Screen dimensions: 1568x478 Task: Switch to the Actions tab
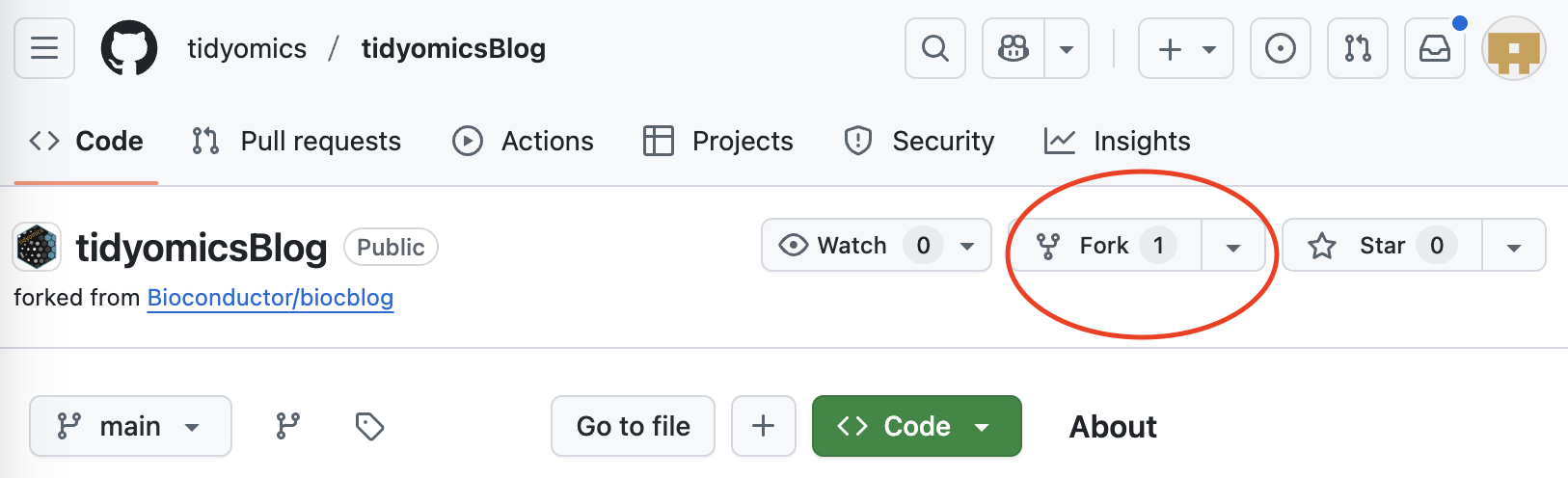(523, 141)
